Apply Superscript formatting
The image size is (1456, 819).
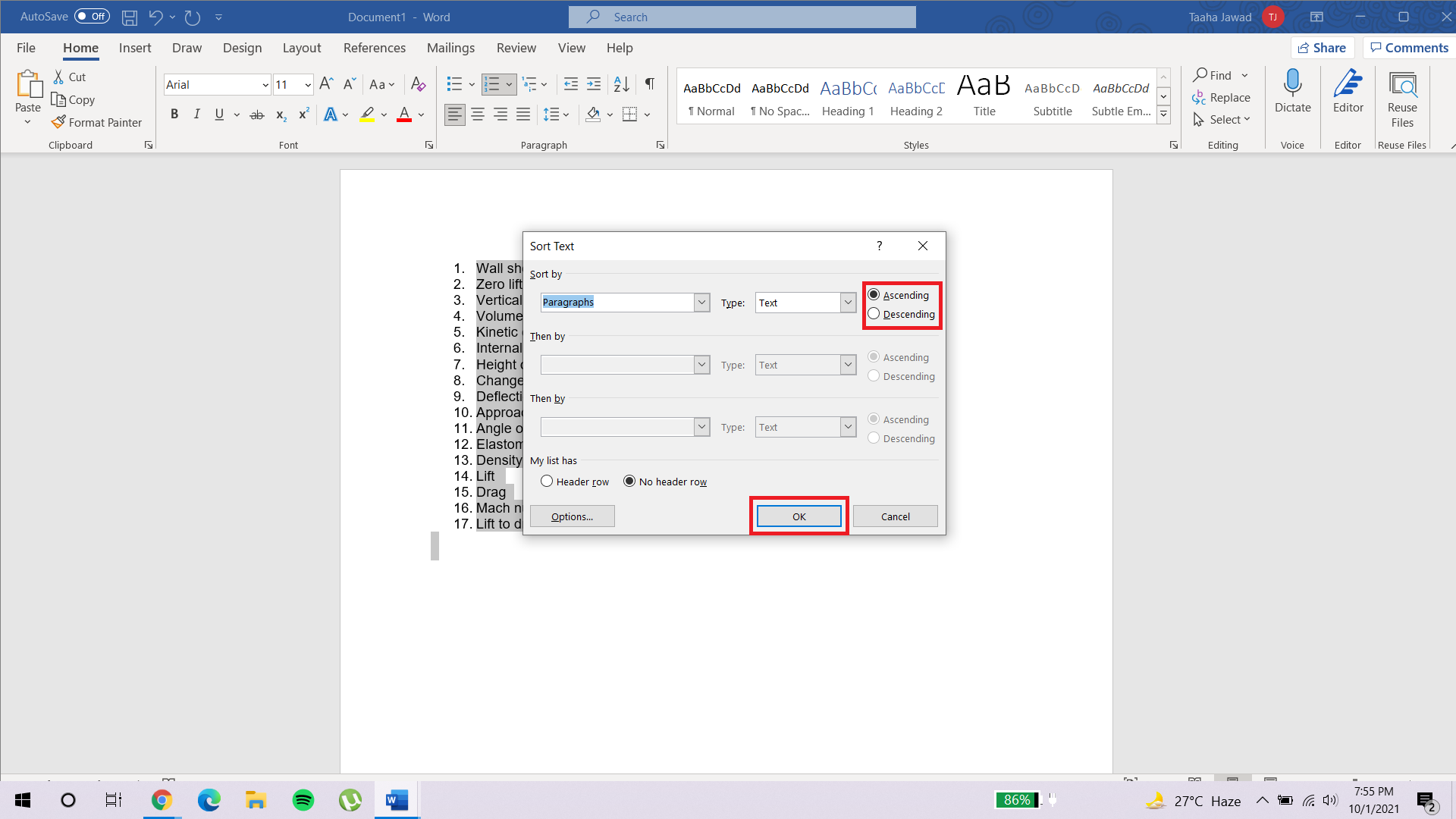point(303,115)
